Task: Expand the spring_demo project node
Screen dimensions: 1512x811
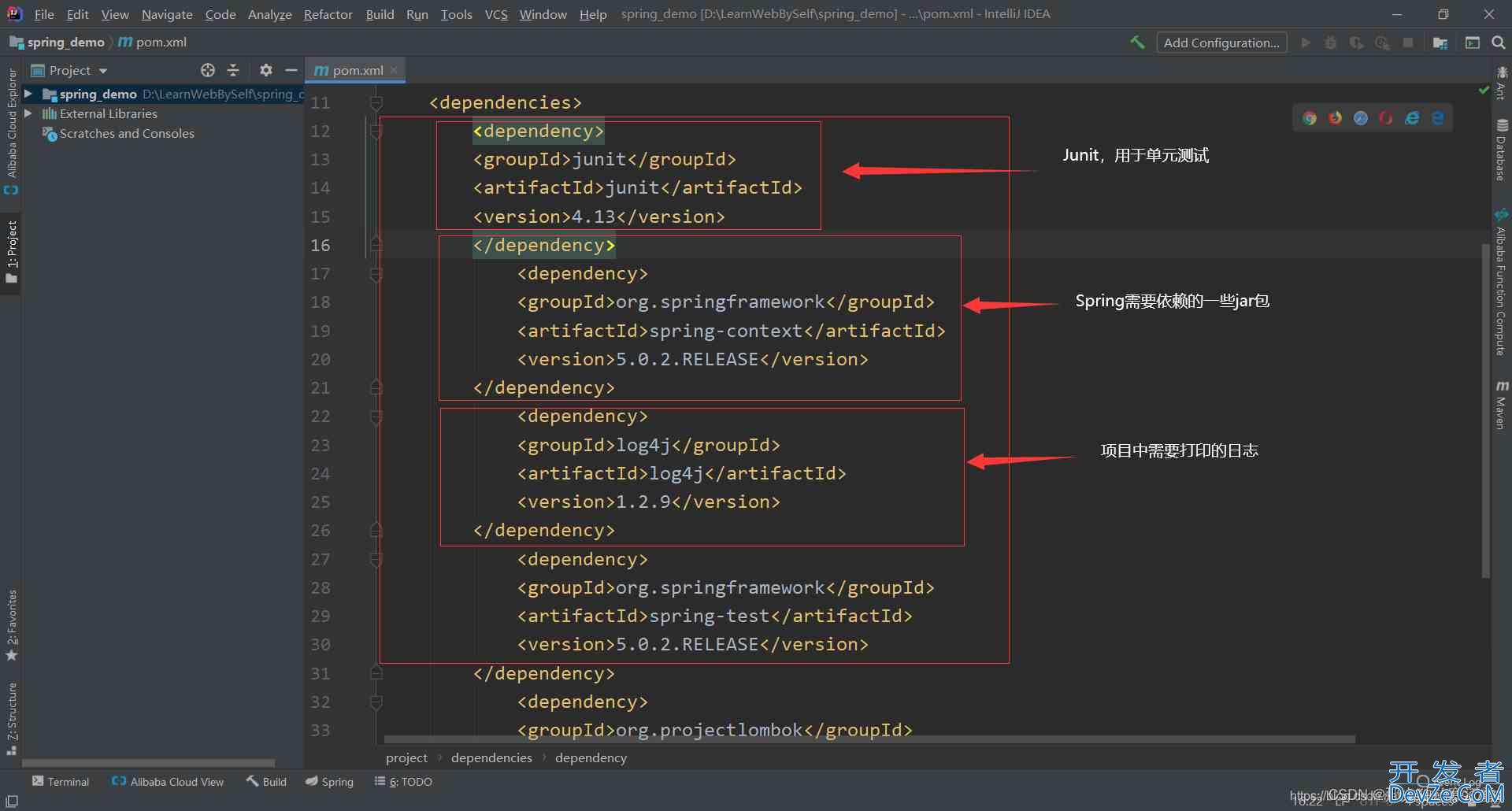Action: pyautogui.click(x=28, y=94)
